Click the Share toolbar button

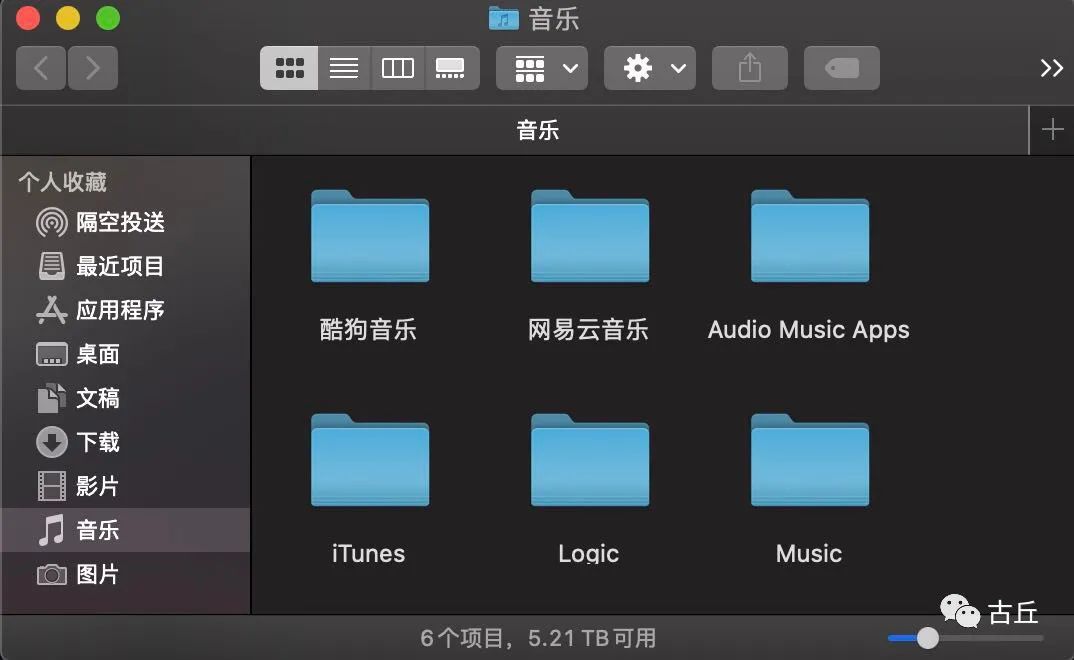point(749,68)
